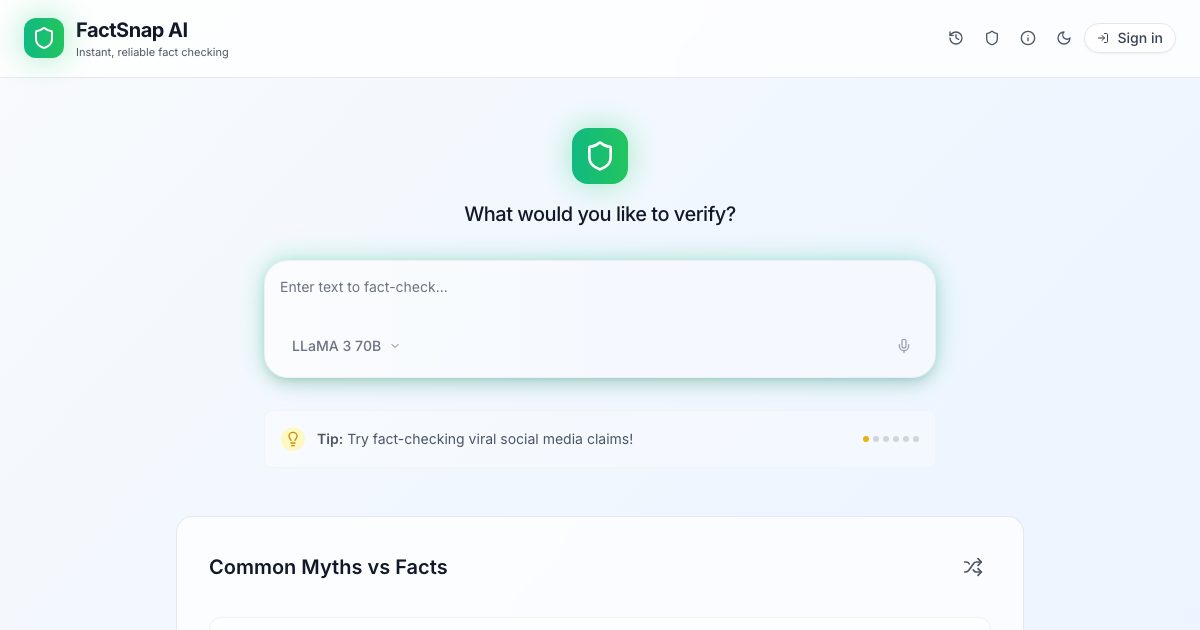This screenshot has width=1200, height=630.
Task: Click the shield icon in the top toolbar
Action: coord(992,38)
